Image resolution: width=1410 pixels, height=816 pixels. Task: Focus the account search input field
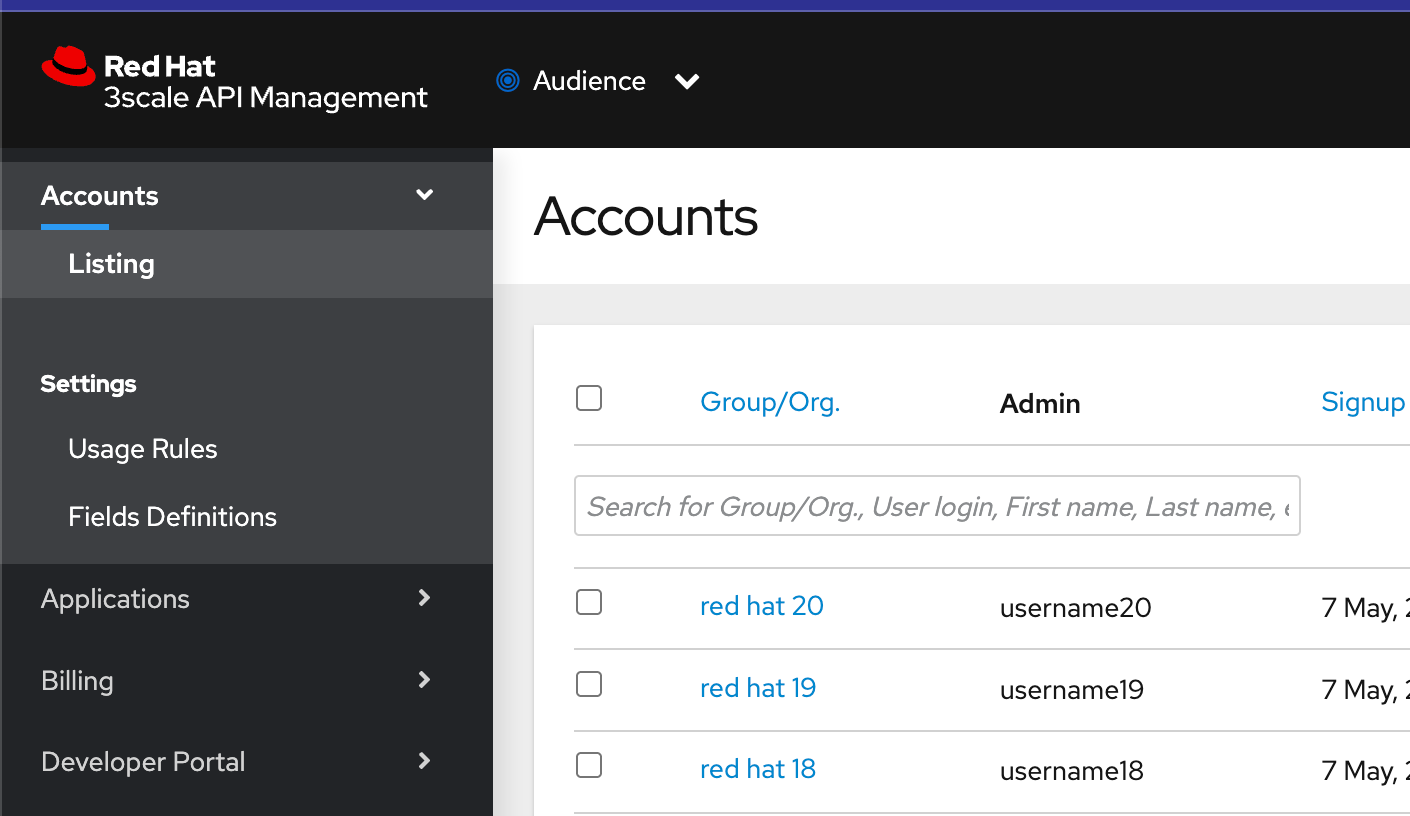[x=936, y=506]
